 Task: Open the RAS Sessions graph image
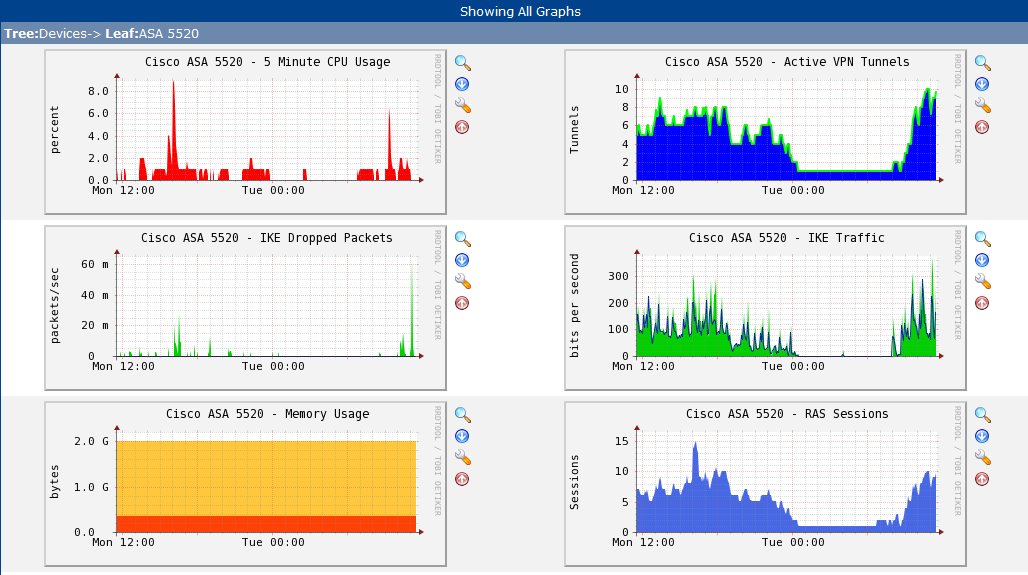point(765,484)
